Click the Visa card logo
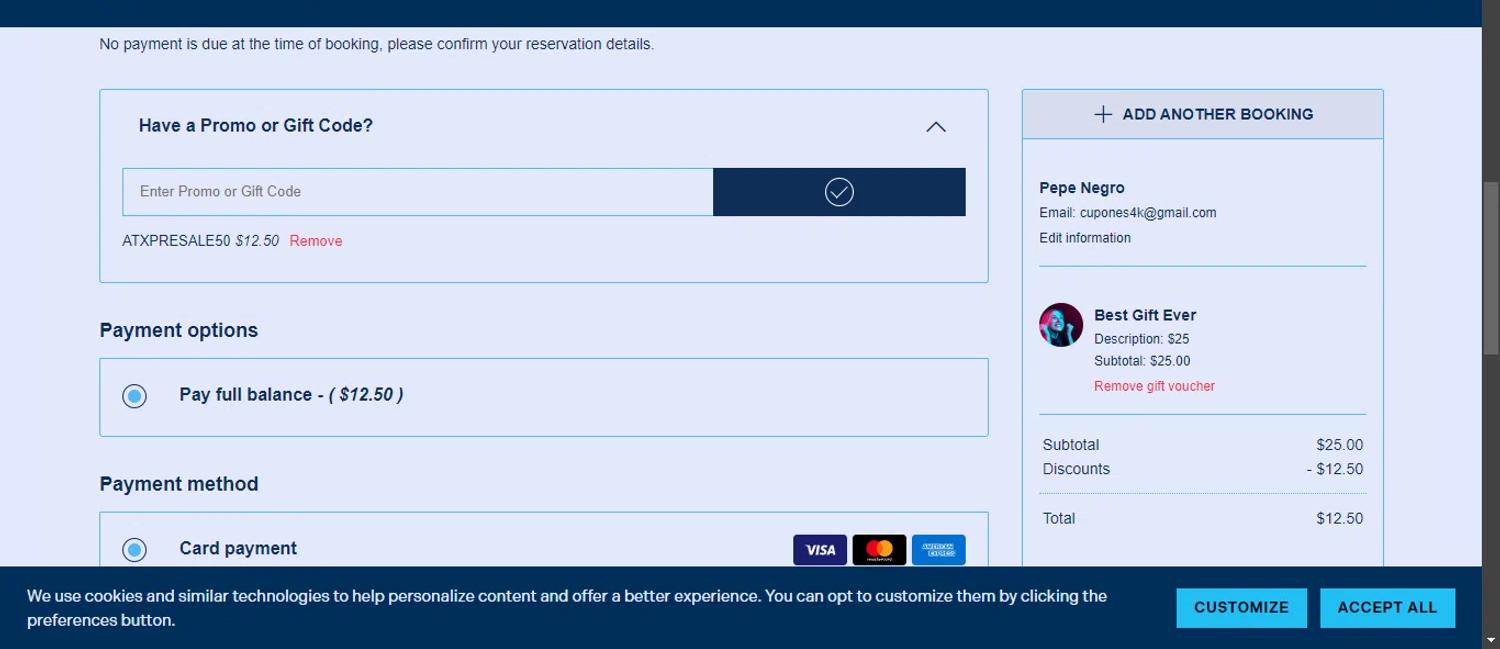Screen dimensions: 1500x649 [820, 550]
